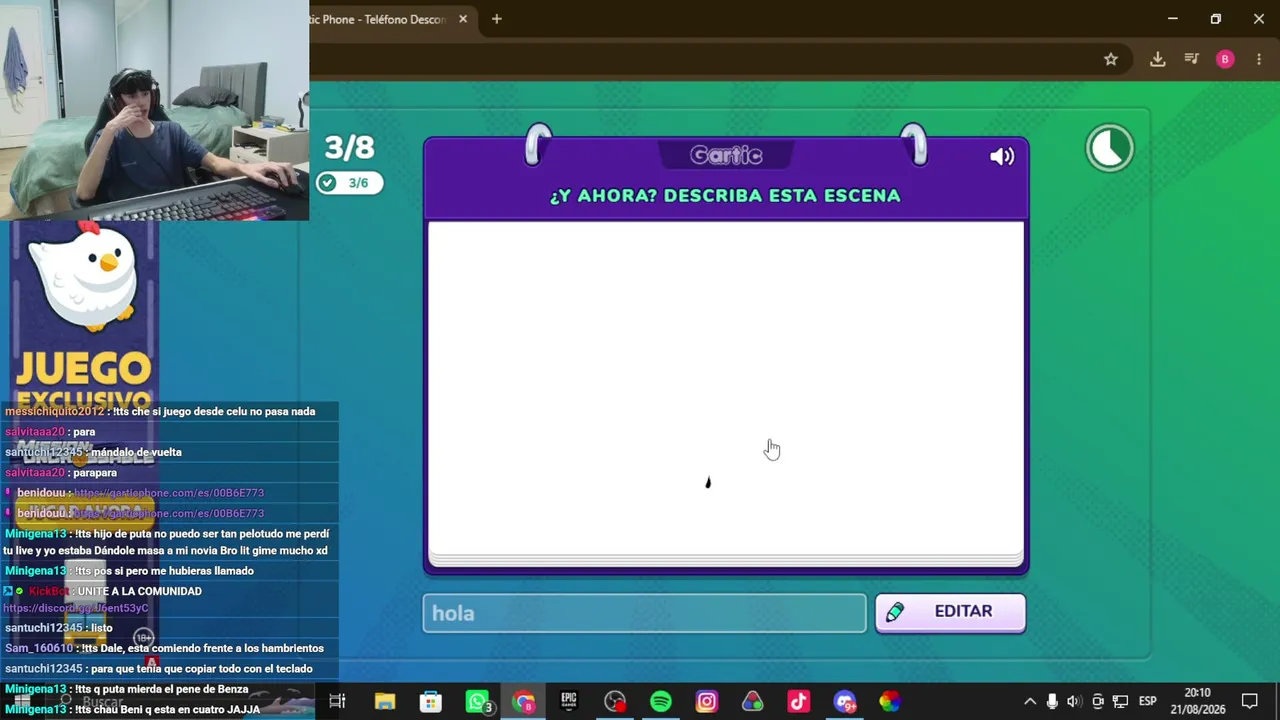The width and height of the screenshot is (1280, 720).
Task: Open the Chrome downloads icon
Action: 1157,59
